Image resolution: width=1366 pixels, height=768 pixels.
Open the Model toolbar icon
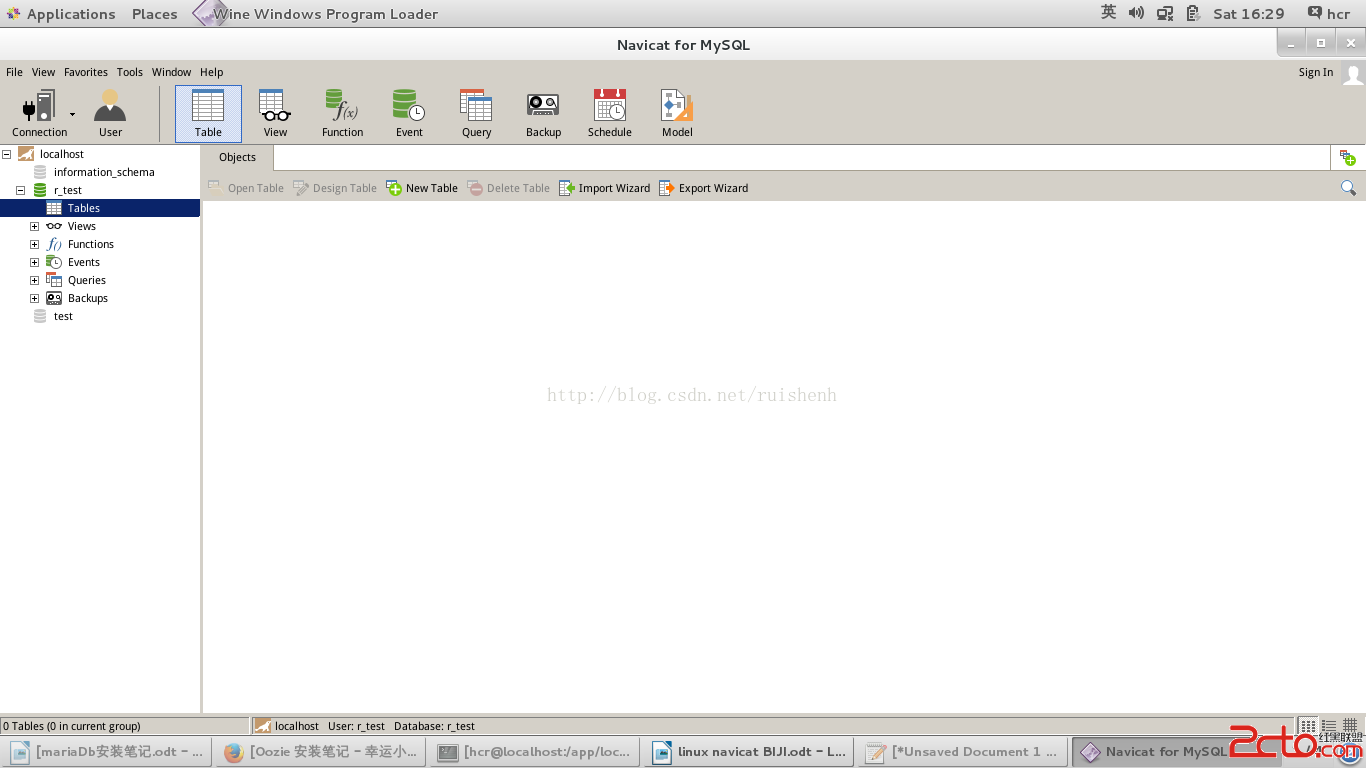677,113
